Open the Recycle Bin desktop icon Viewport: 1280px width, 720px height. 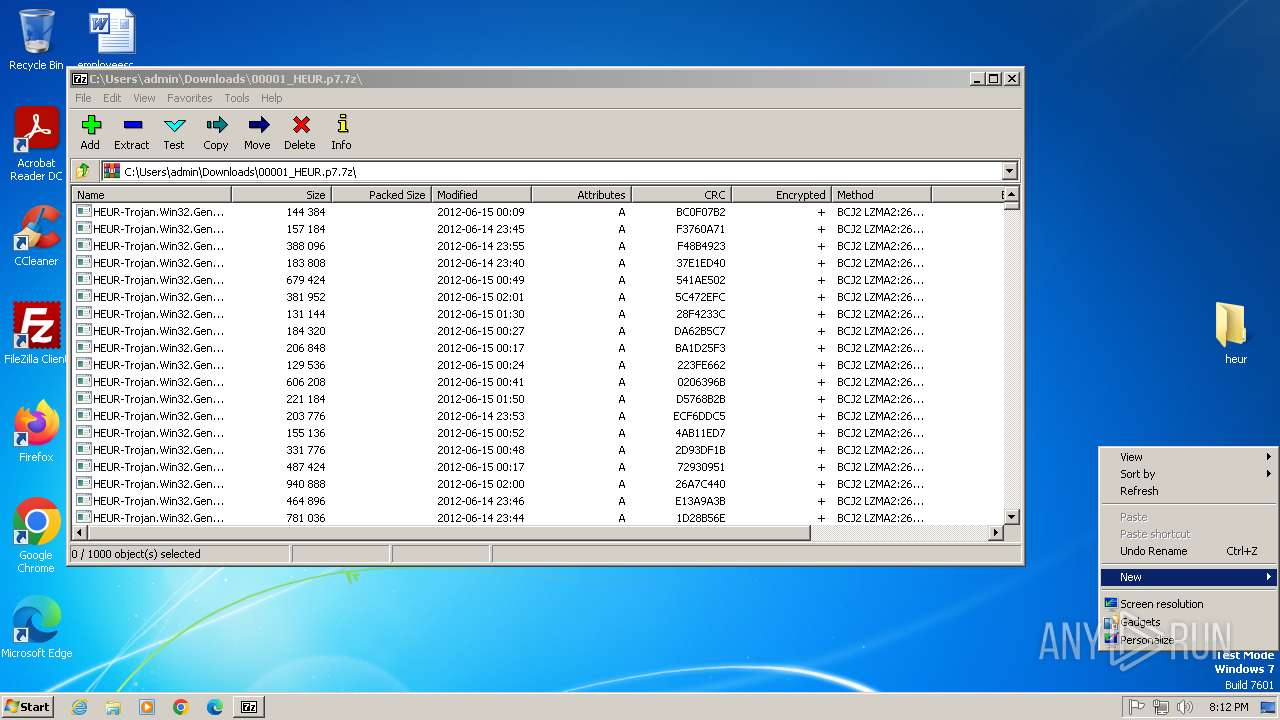[x=36, y=40]
